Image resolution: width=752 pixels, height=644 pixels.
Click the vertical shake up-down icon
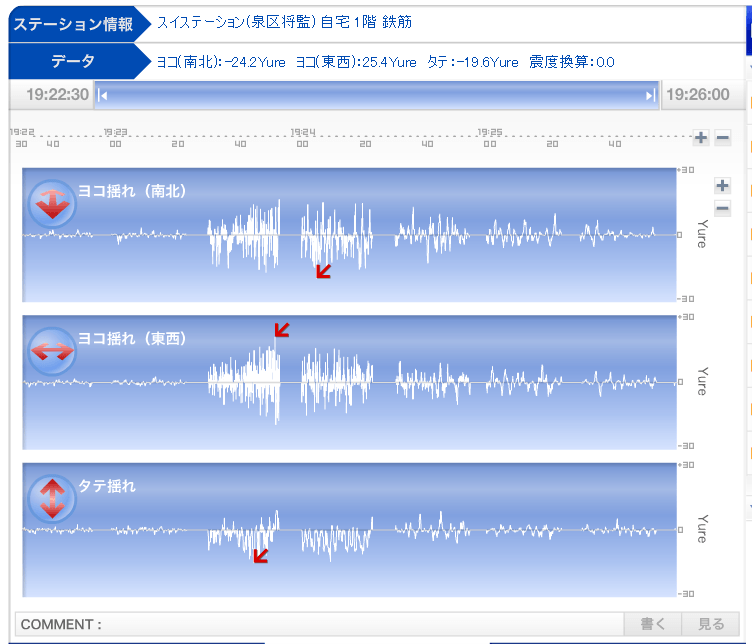[52, 499]
